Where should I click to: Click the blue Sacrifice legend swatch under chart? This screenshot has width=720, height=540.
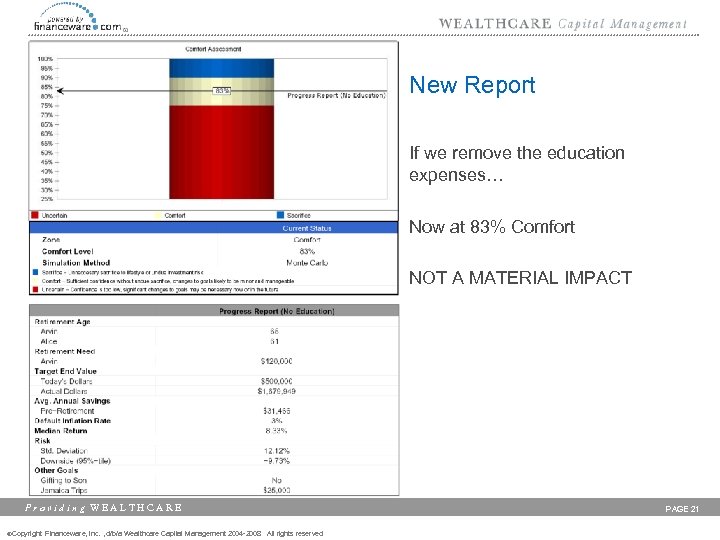pyautogui.click(x=281, y=215)
